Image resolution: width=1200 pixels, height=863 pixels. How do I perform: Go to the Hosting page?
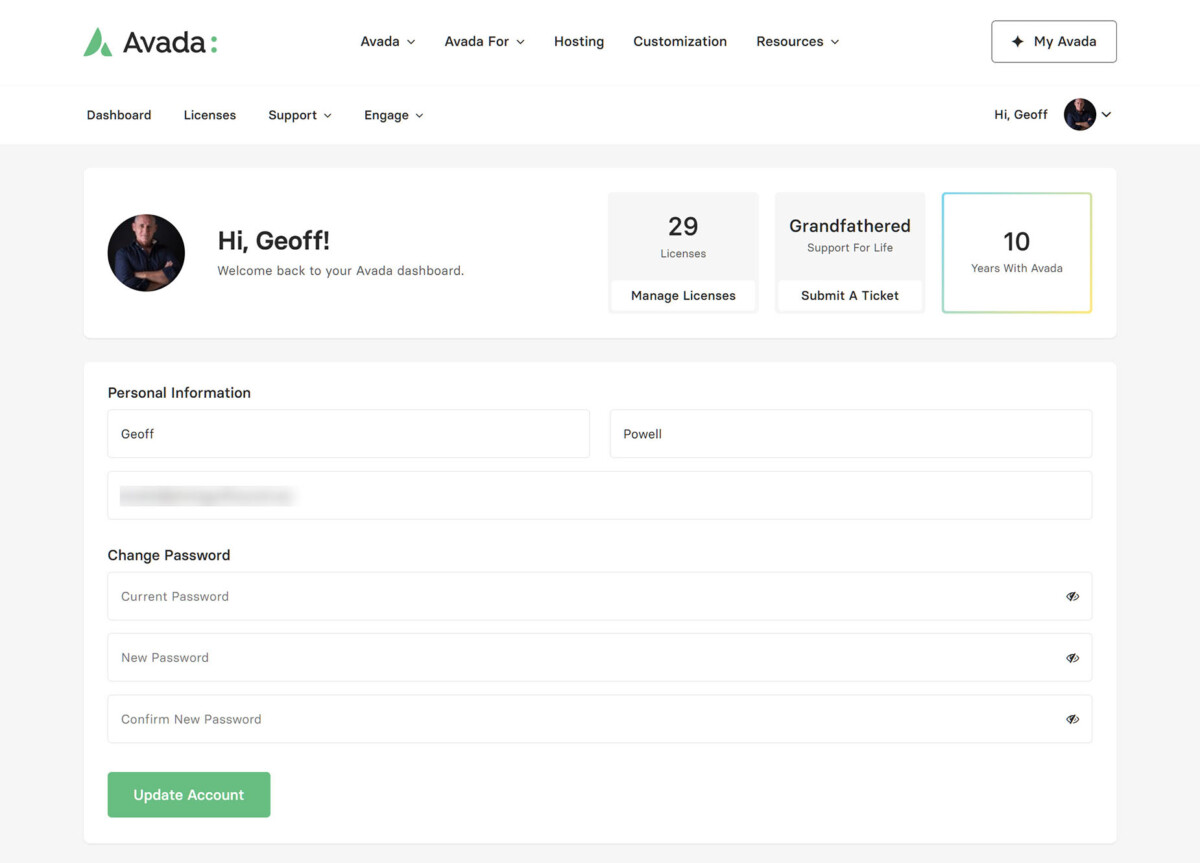tap(579, 42)
